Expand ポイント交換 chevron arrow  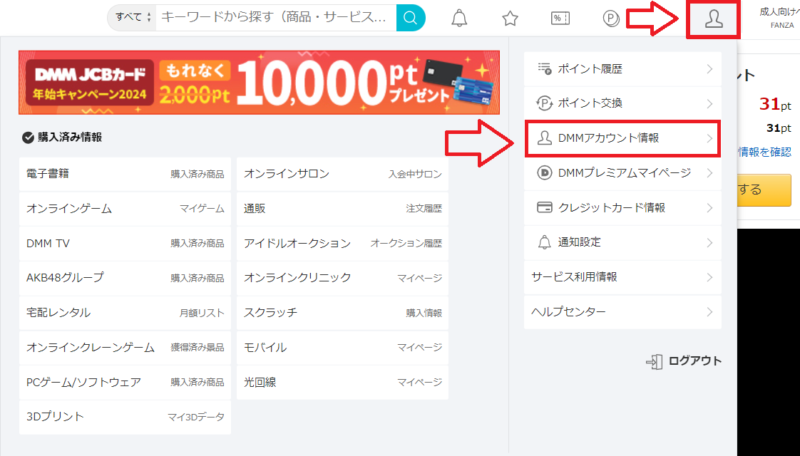710,104
